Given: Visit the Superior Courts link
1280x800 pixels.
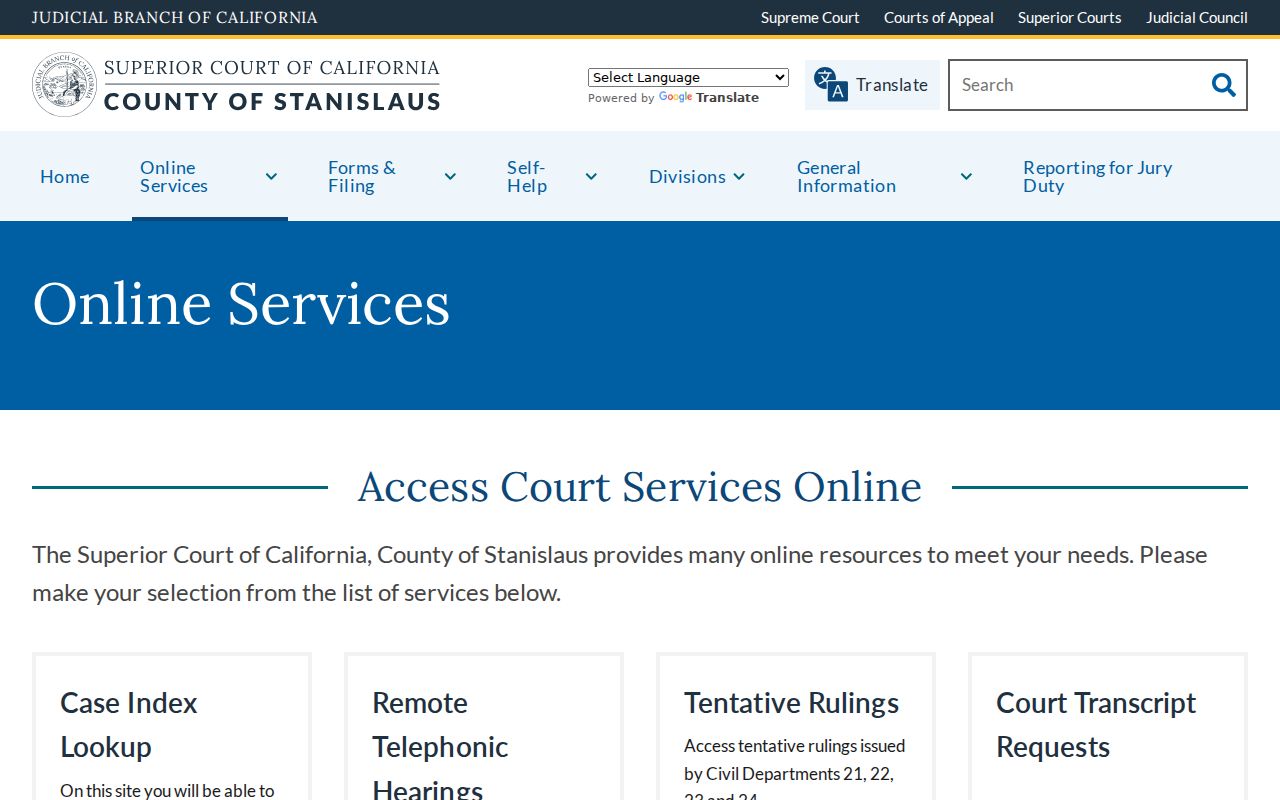Looking at the screenshot, I should tap(1070, 18).
